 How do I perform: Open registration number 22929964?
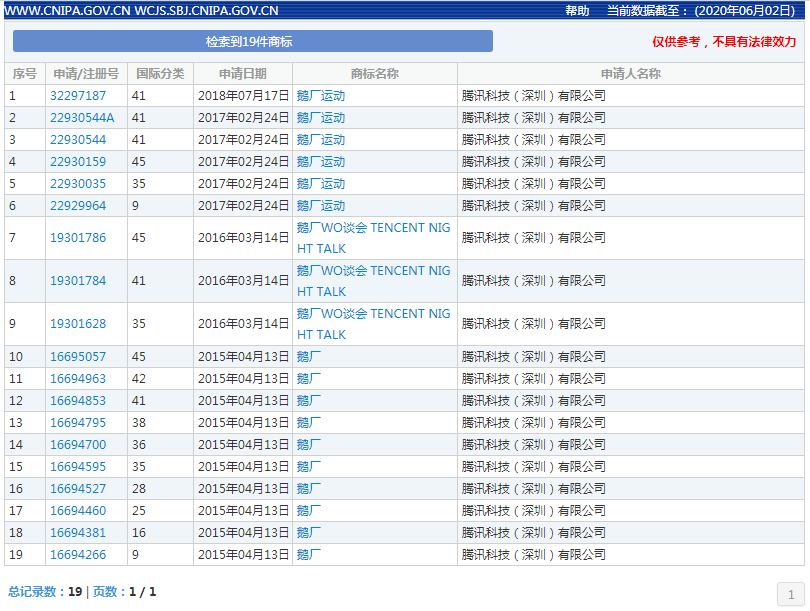click(x=78, y=206)
